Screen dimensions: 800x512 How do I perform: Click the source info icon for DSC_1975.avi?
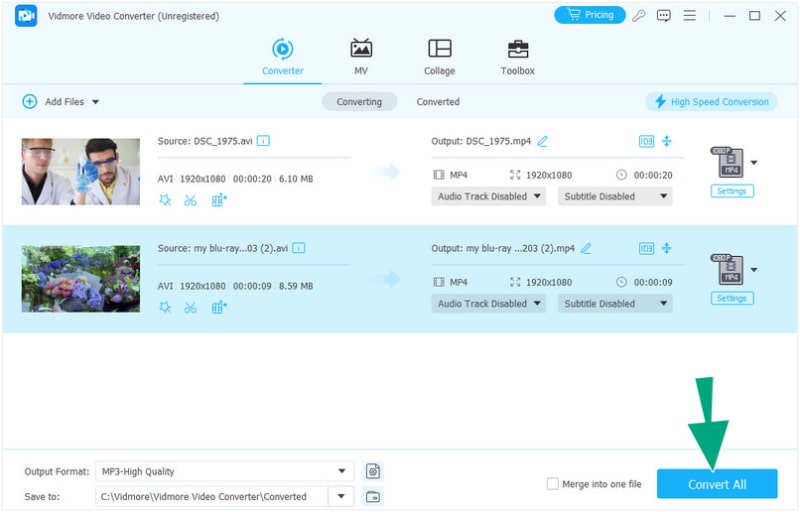[x=263, y=141]
